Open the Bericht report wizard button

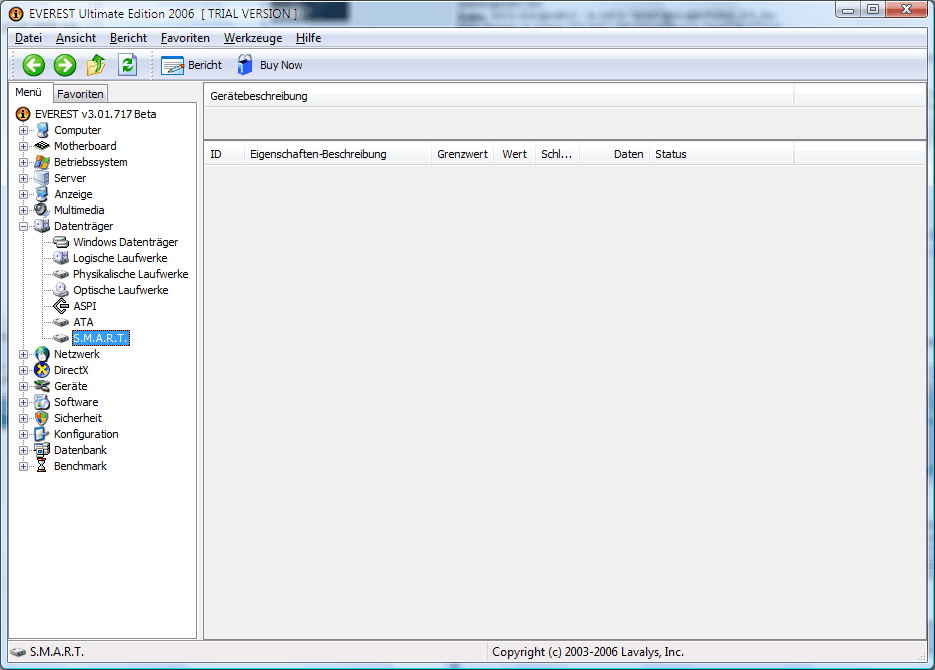coord(191,65)
